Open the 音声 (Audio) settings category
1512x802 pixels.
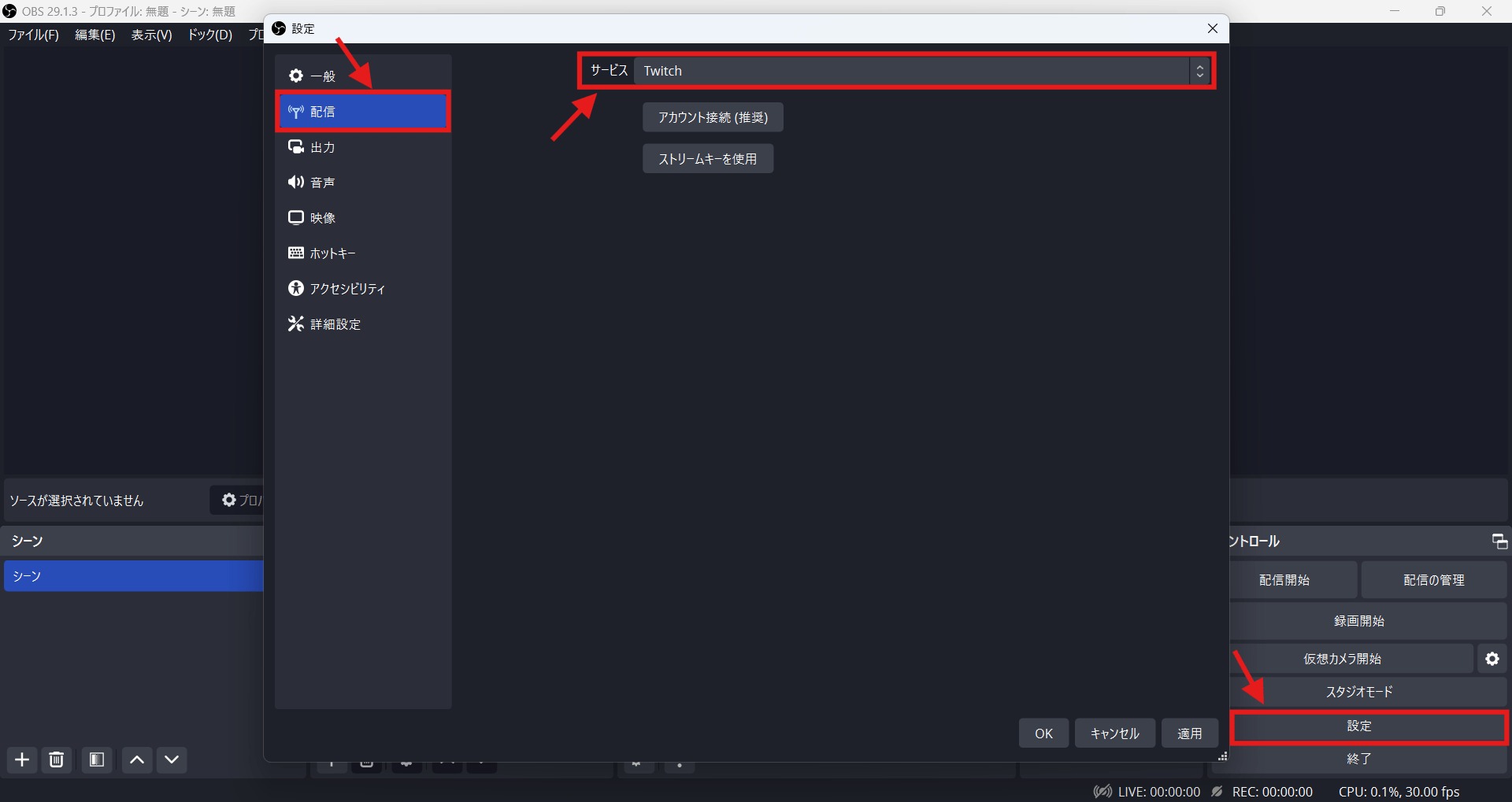(362, 183)
